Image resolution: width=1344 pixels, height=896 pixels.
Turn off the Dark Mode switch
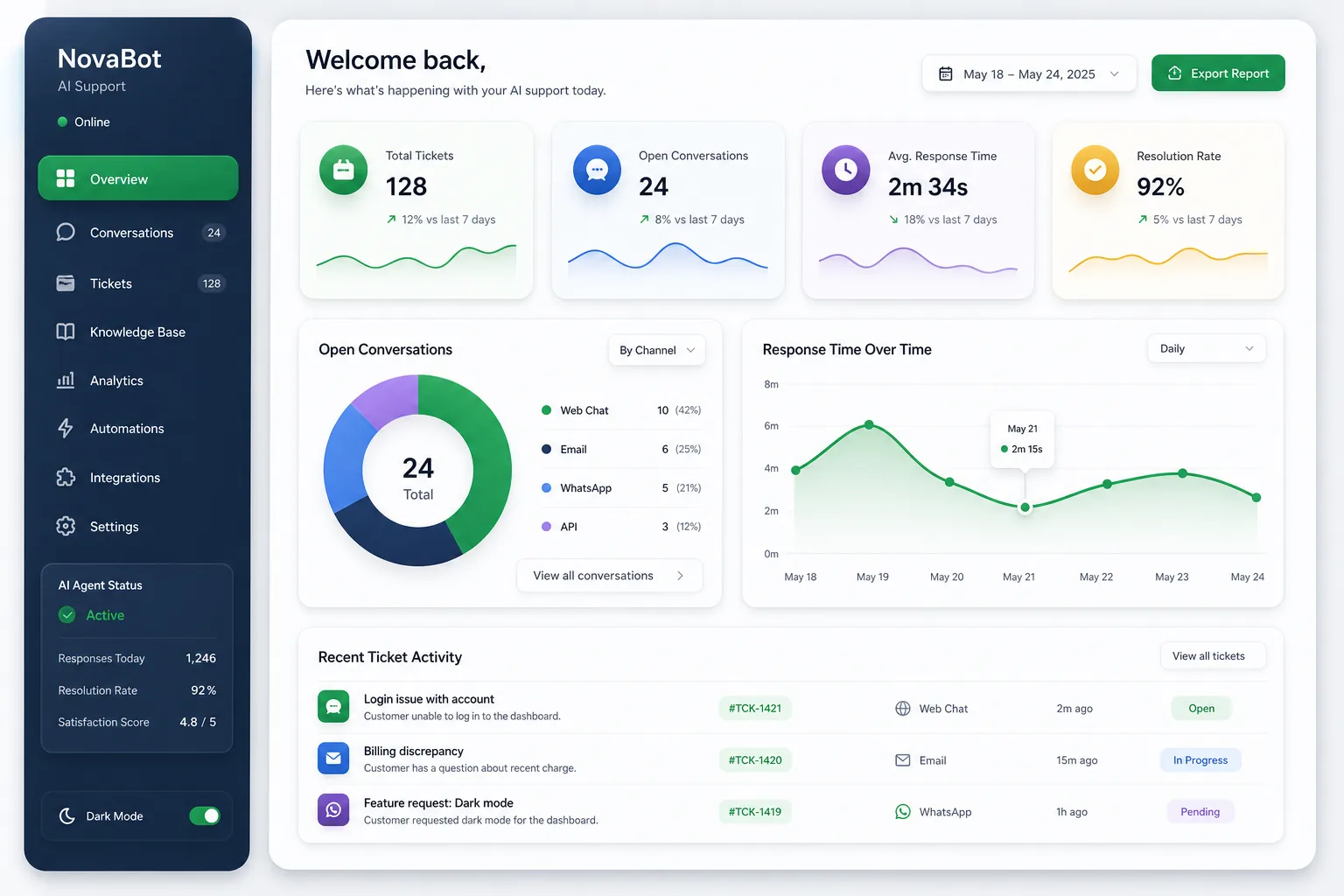pyautogui.click(x=205, y=816)
